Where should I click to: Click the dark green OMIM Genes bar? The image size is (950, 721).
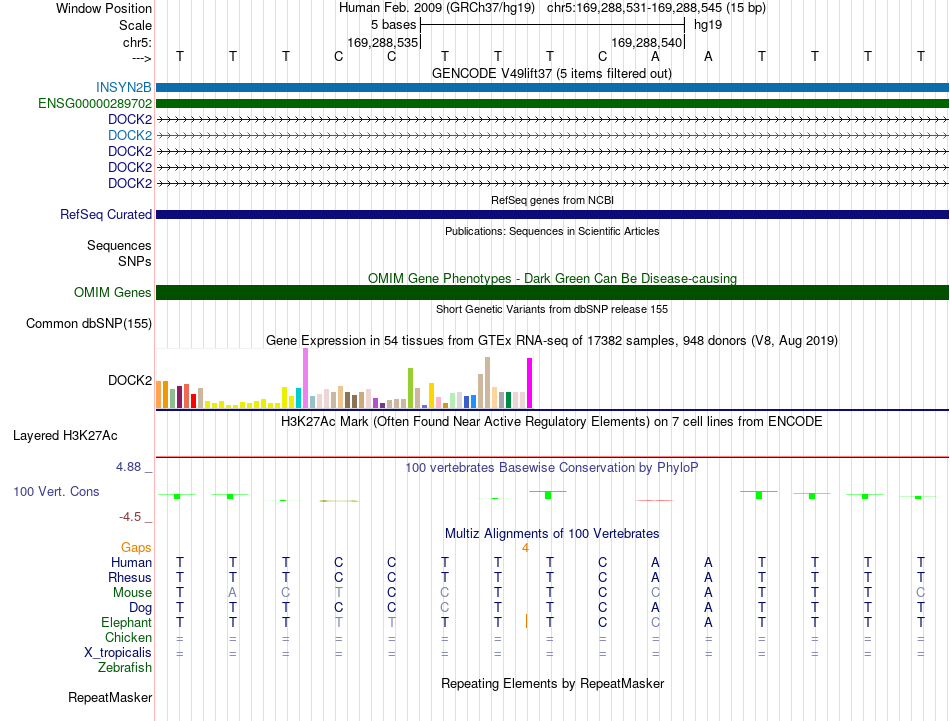pos(552,293)
